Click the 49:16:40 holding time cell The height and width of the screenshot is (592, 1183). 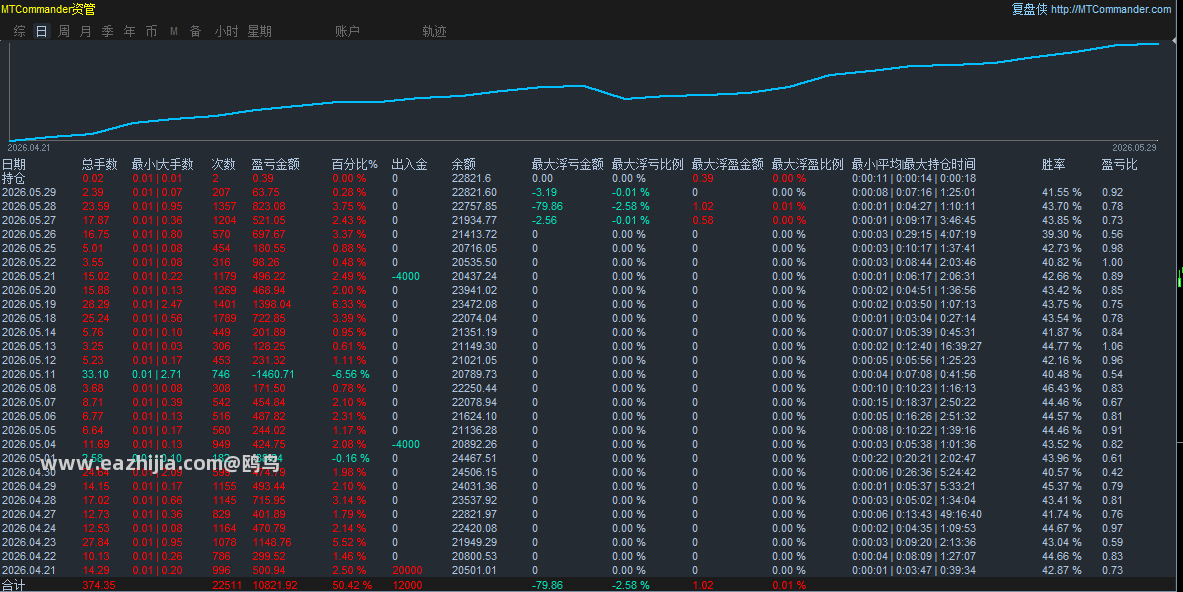coord(961,514)
